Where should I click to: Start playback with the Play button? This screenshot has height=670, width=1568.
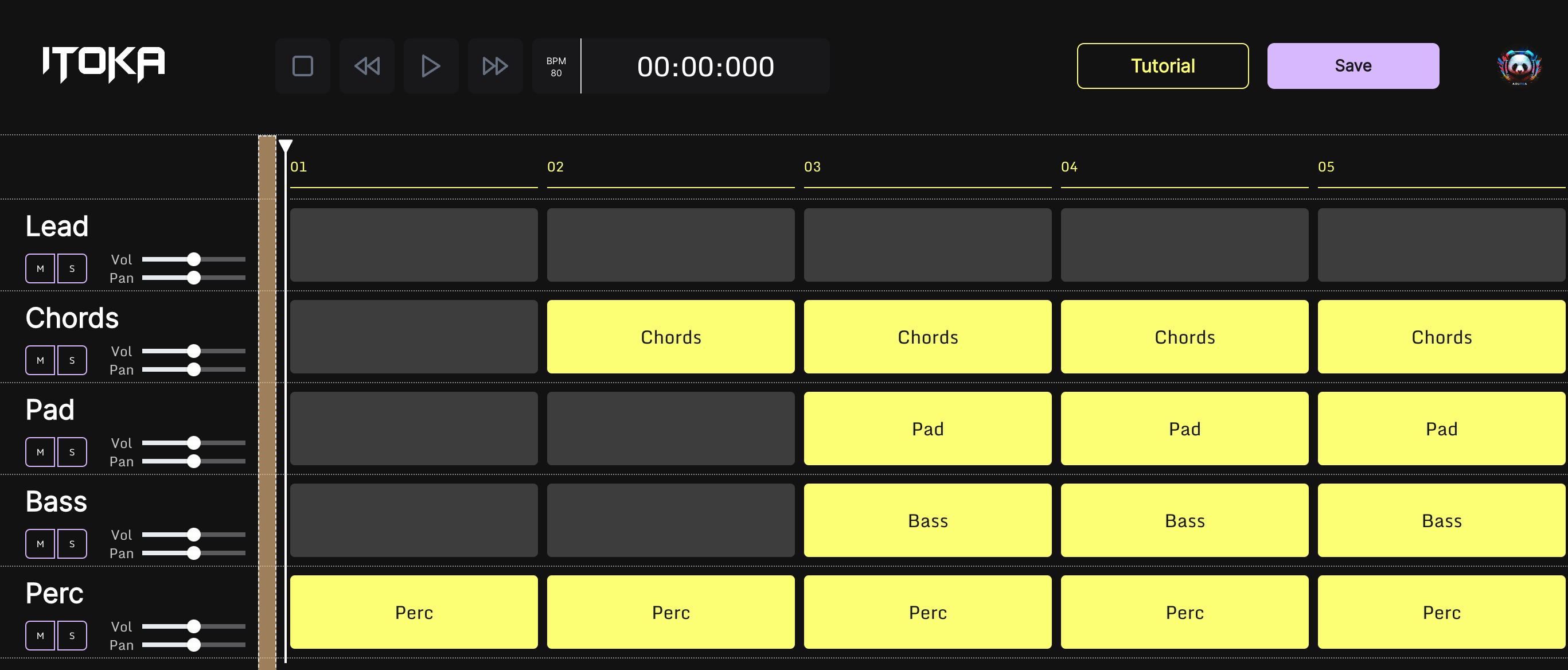click(430, 66)
